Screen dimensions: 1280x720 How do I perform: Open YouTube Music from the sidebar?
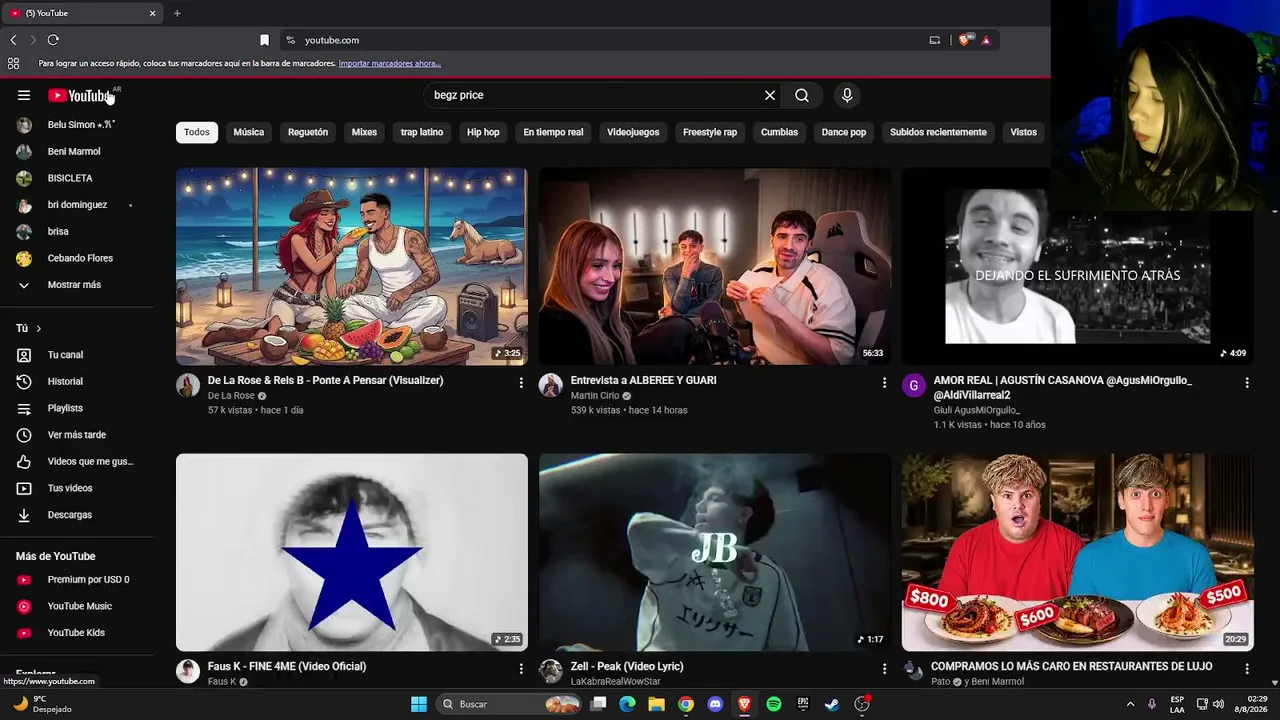(x=78, y=606)
